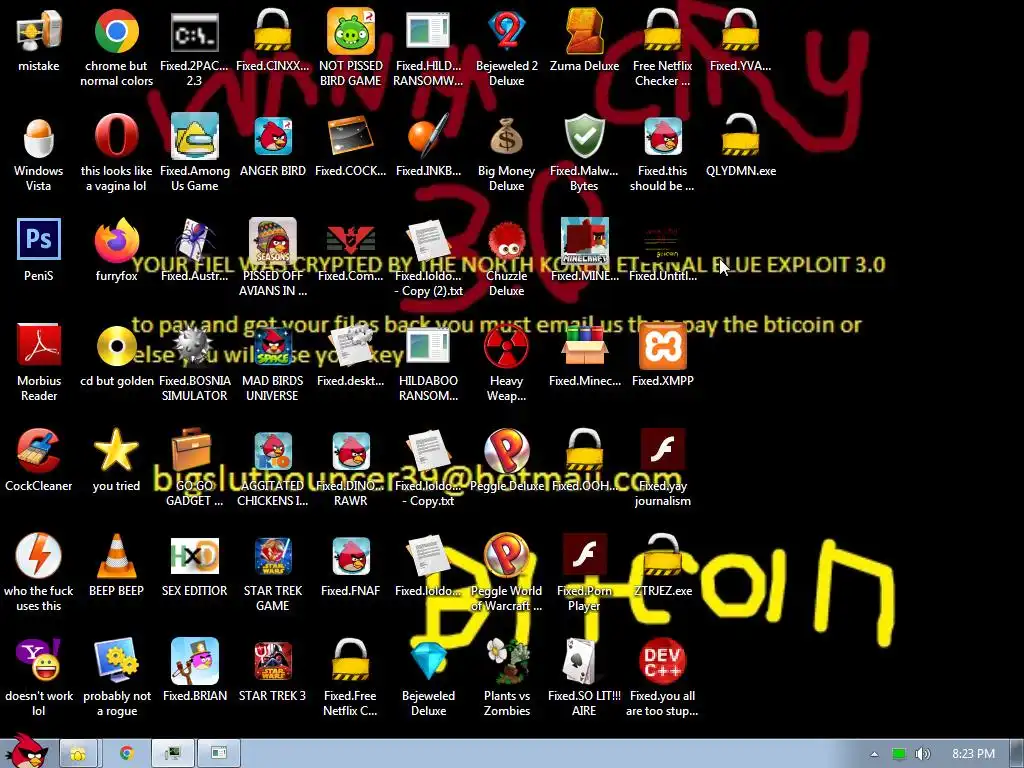The height and width of the screenshot is (768, 1024).
Task: Select the Bejeweled 2 Deluxe icon
Action: point(507,31)
